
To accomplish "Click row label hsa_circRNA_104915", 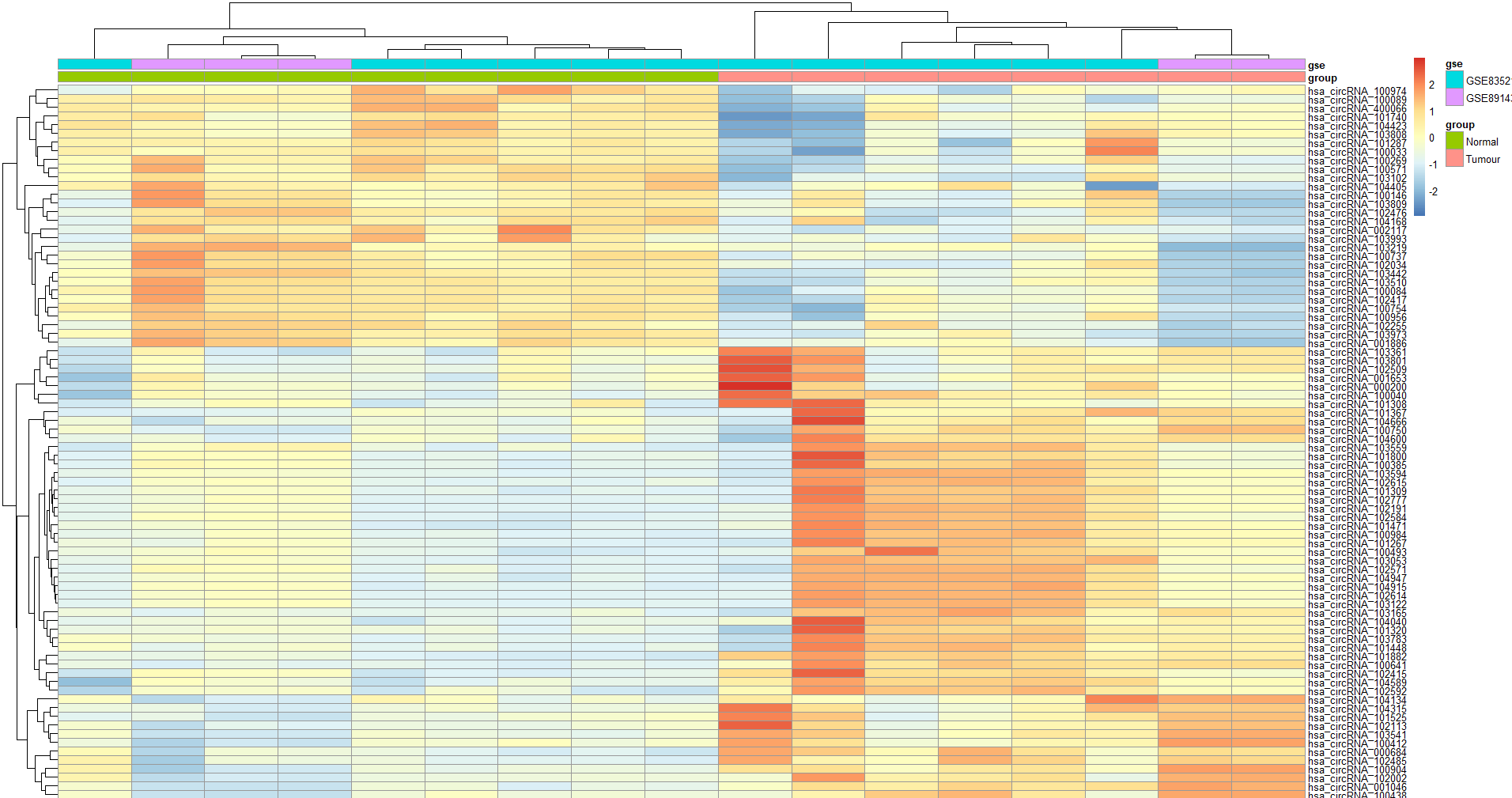I will [x=1357, y=588].
